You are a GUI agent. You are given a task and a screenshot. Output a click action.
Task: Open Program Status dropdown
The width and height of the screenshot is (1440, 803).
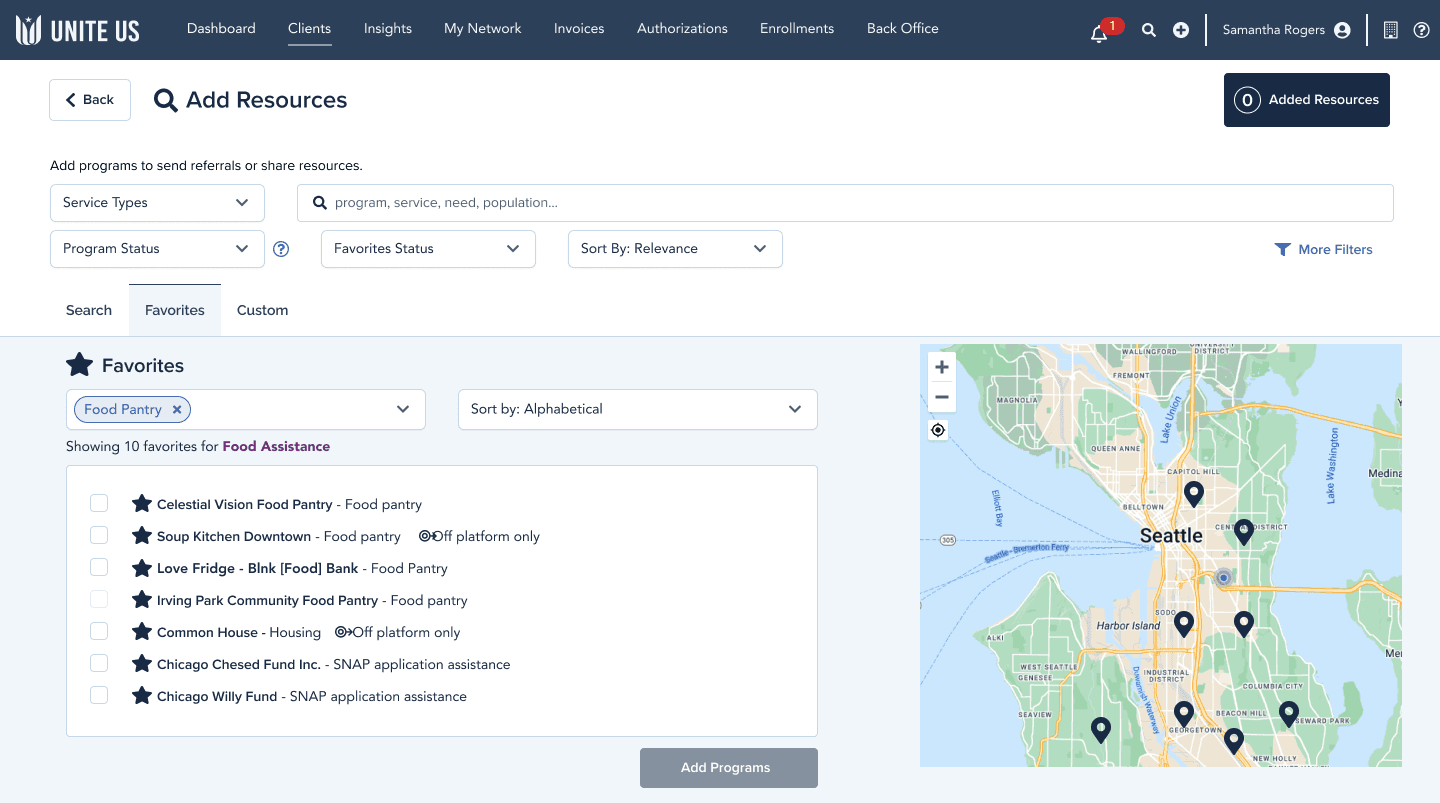[157, 249]
